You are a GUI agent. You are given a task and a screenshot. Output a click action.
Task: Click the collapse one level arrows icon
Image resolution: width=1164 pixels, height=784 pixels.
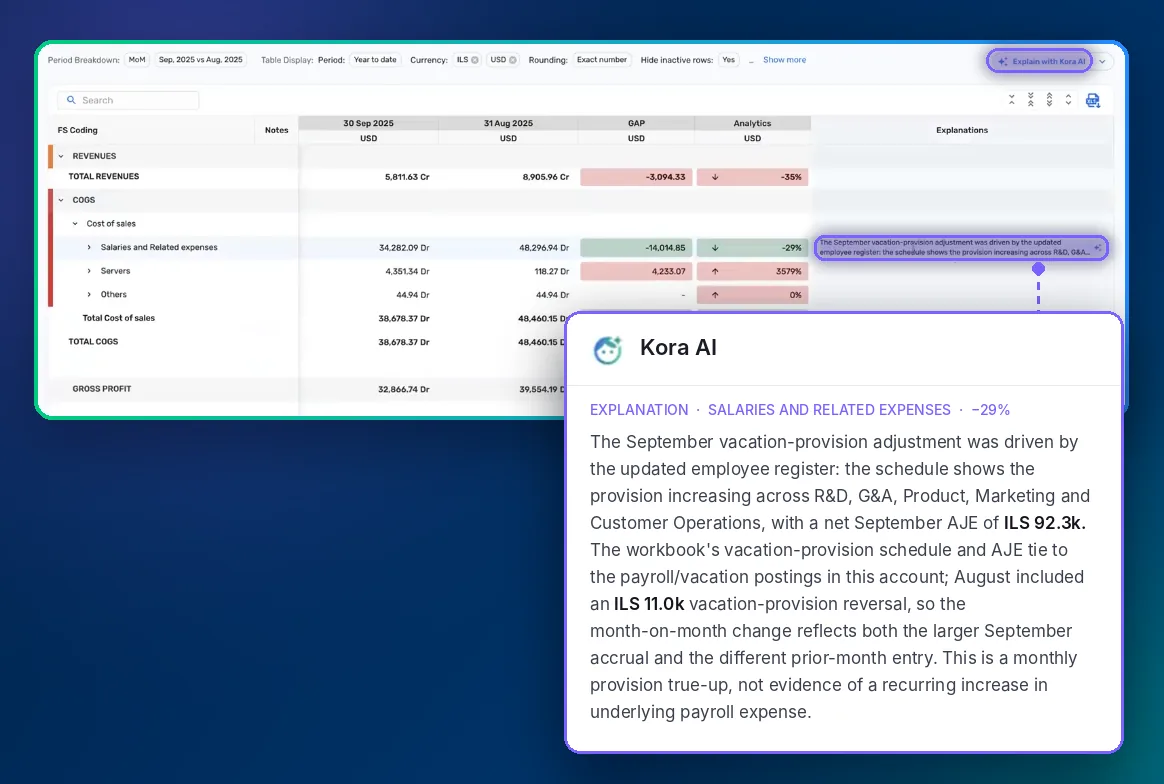(x=1011, y=99)
